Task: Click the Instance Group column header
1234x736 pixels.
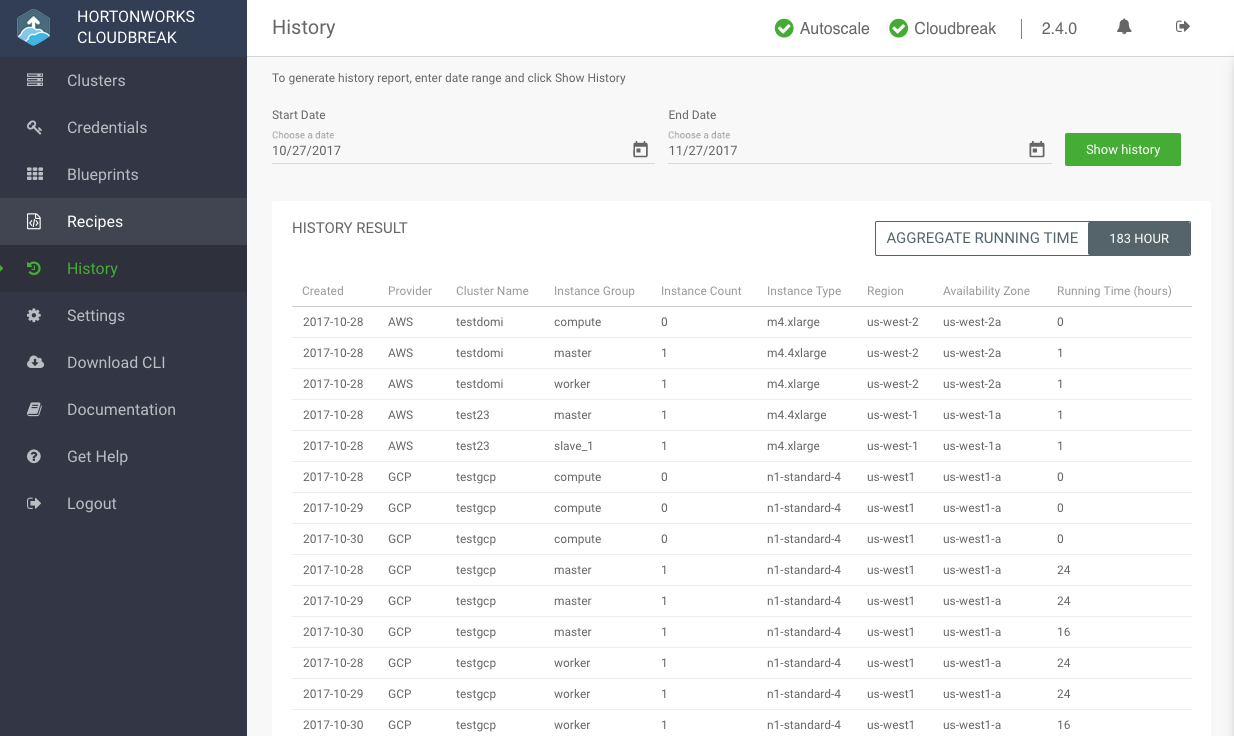Action: click(594, 291)
